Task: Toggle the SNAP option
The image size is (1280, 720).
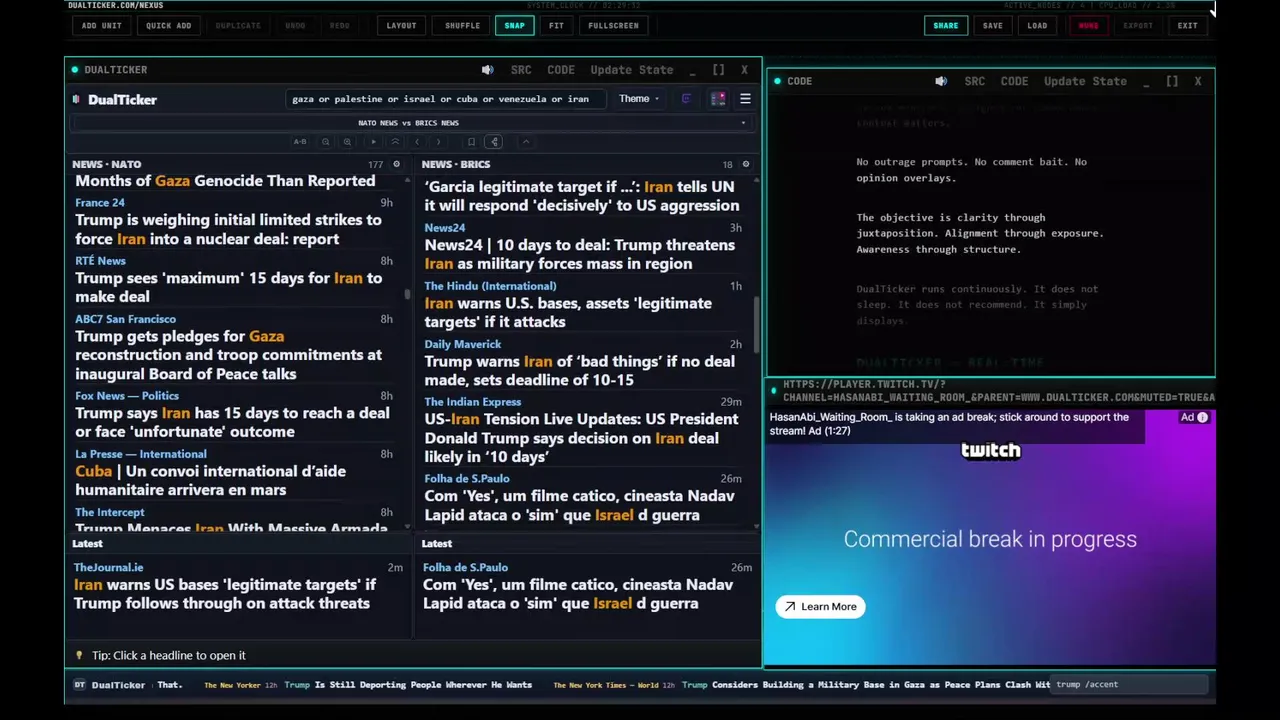Action: tap(514, 25)
